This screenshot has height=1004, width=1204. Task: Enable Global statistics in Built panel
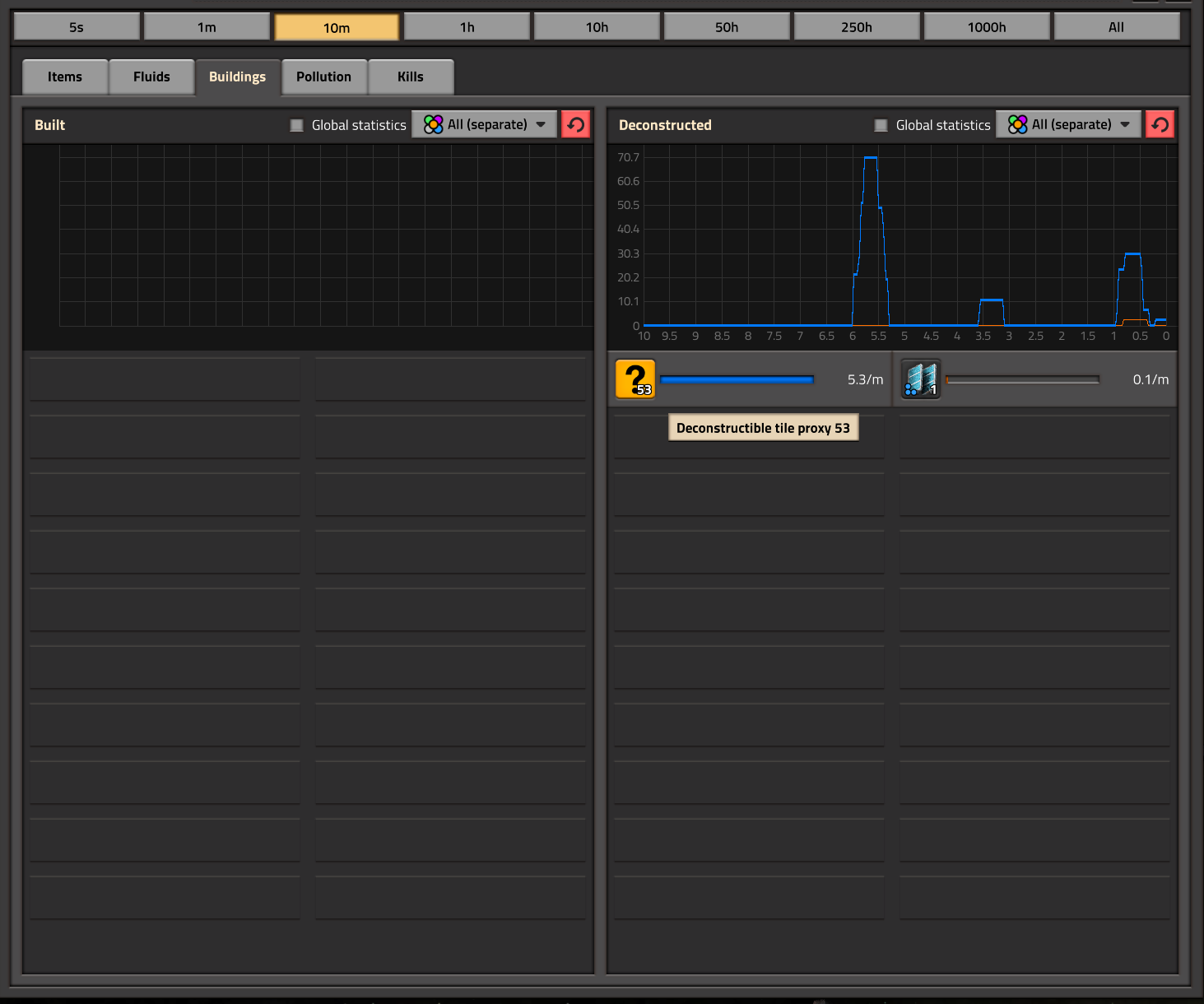[x=297, y=125]
